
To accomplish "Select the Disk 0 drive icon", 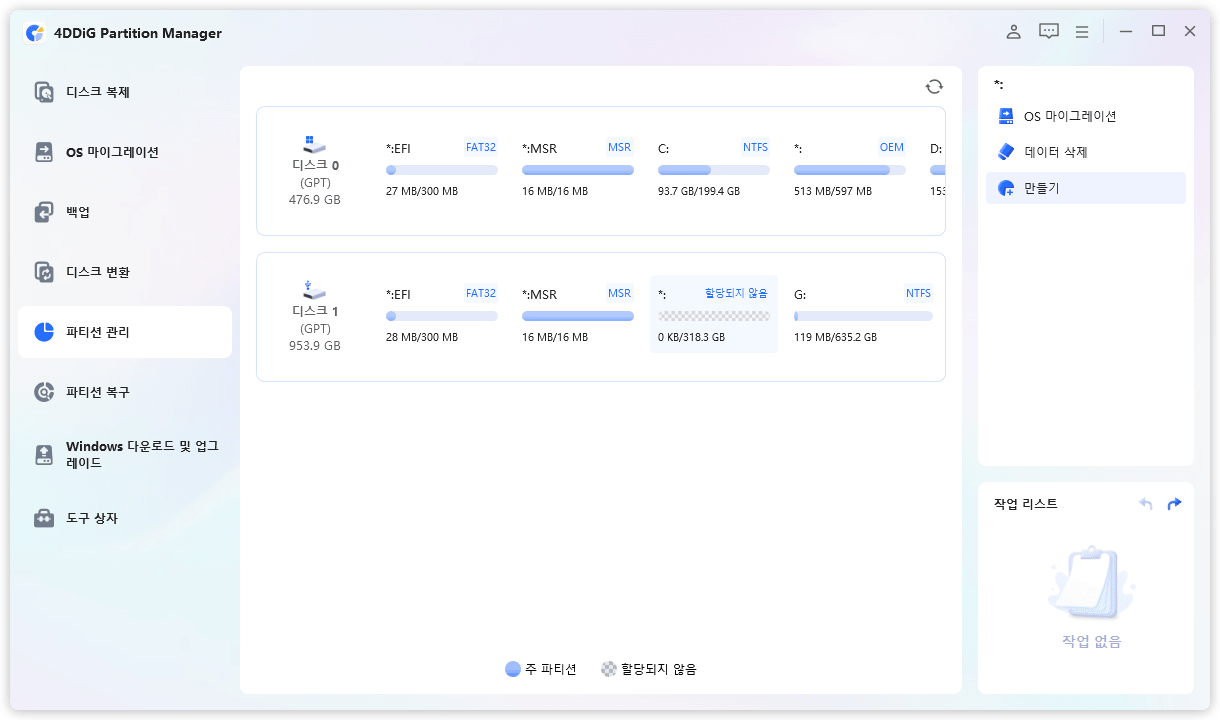I will 314,144.
